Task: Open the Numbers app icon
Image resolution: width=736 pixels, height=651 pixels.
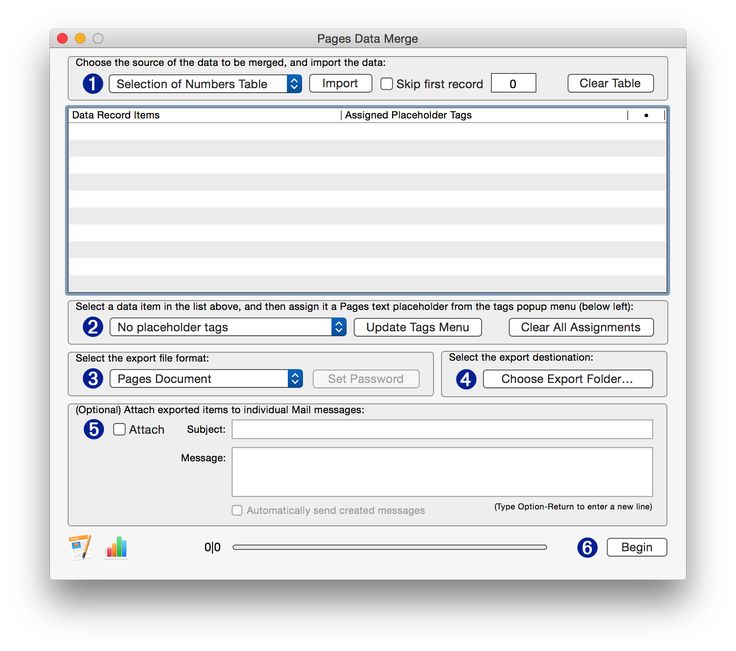Action: [x=116, y=547]
